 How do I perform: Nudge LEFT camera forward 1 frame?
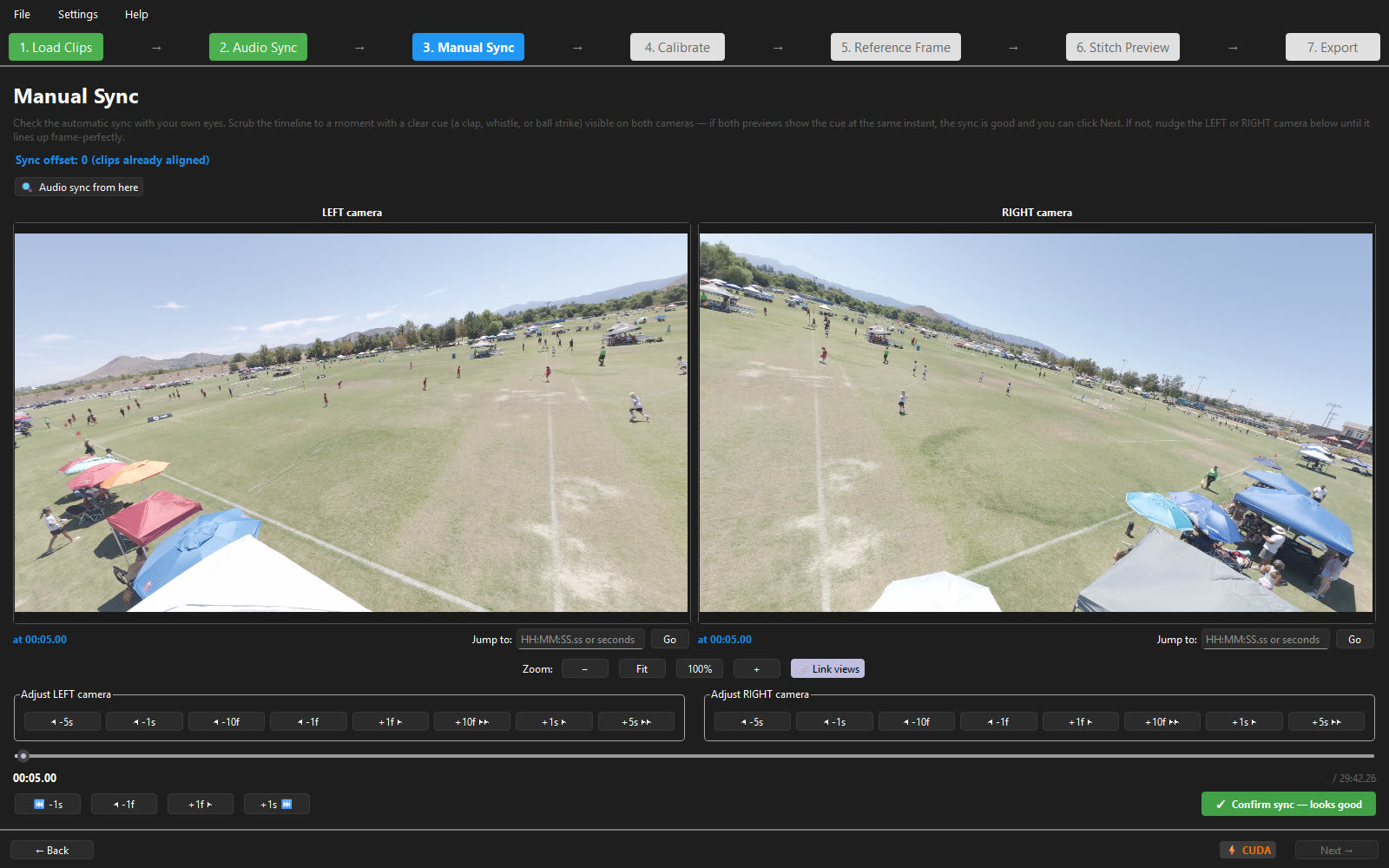(x=390, y=721)
